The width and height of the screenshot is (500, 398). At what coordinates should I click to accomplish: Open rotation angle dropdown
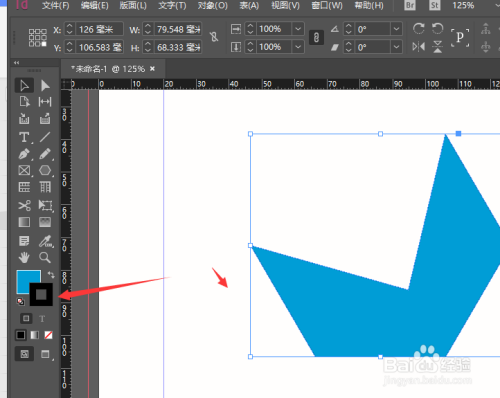tap(396, 29)
